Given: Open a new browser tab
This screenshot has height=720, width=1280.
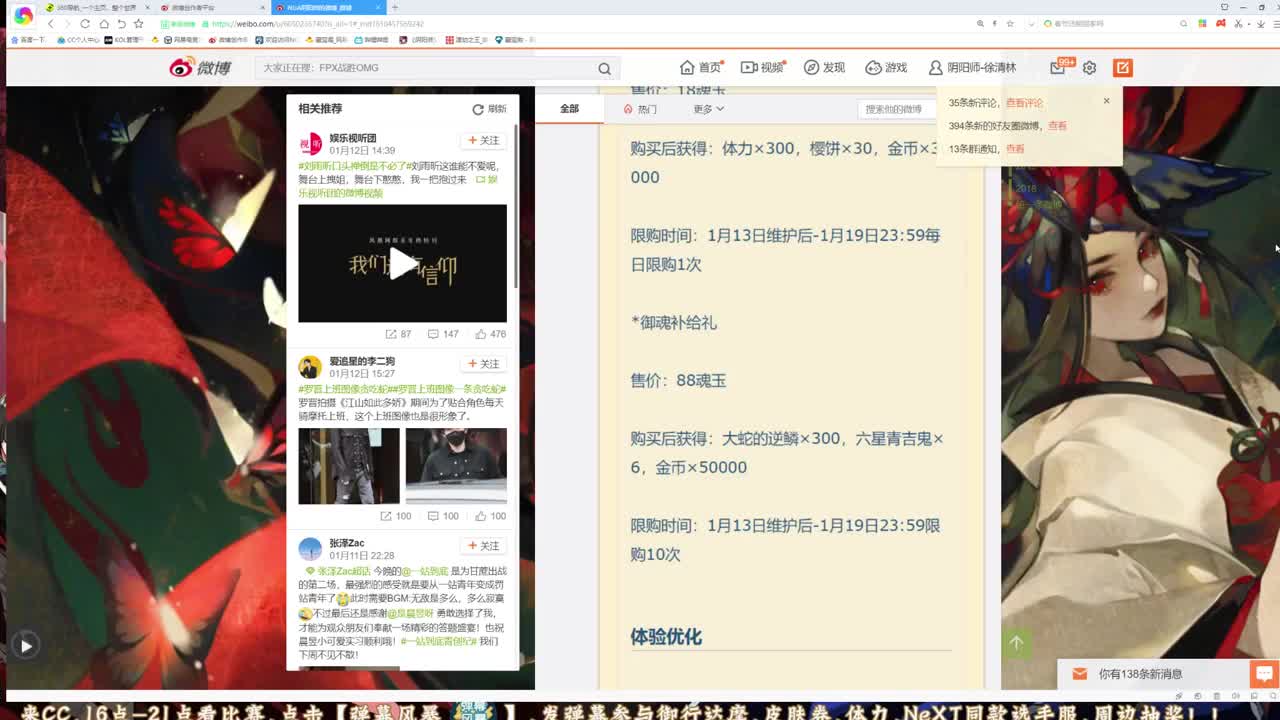Looking at the screenshot, I should 394,7.
